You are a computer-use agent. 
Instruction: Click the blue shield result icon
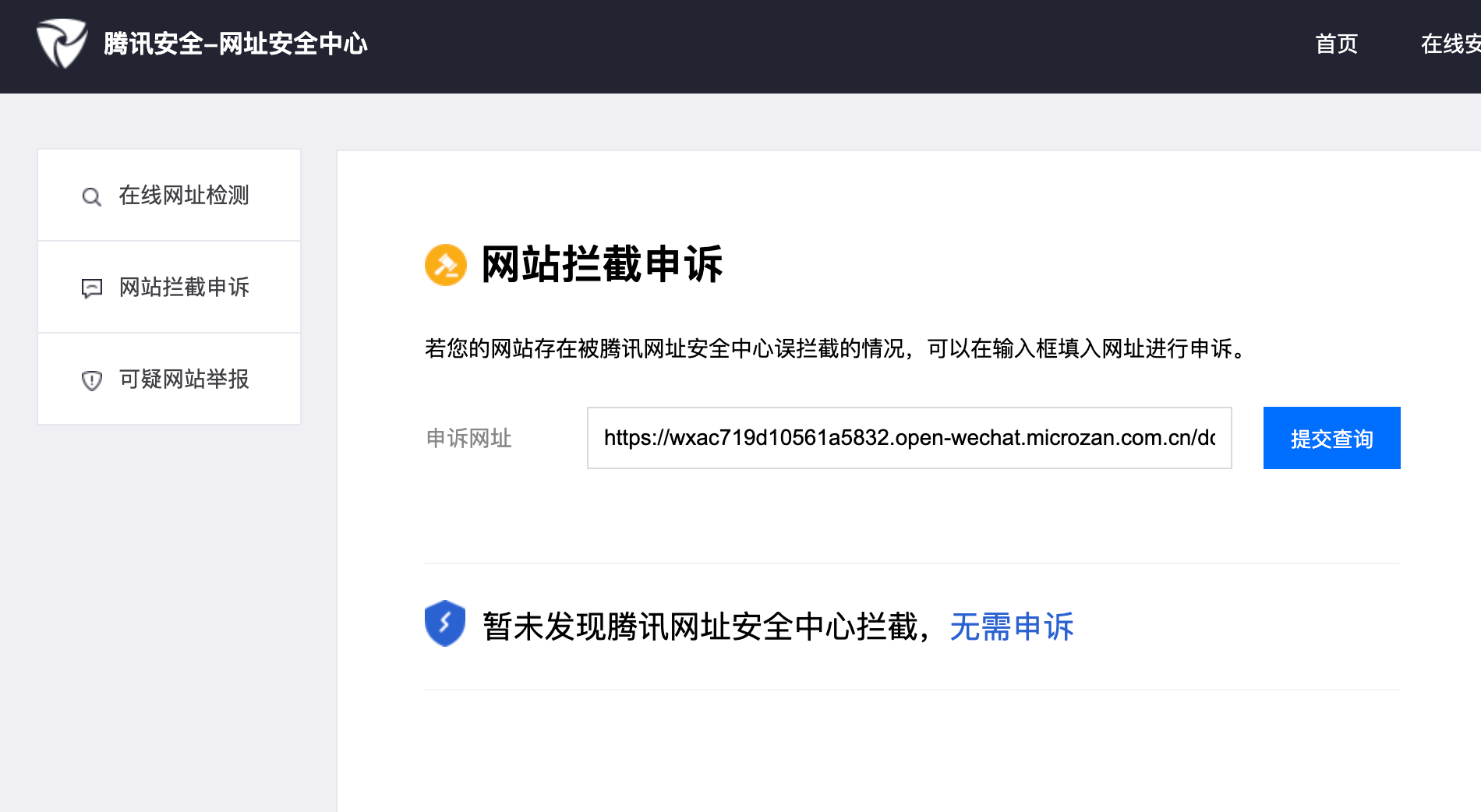pyautogui.click(x=445, y=623)
